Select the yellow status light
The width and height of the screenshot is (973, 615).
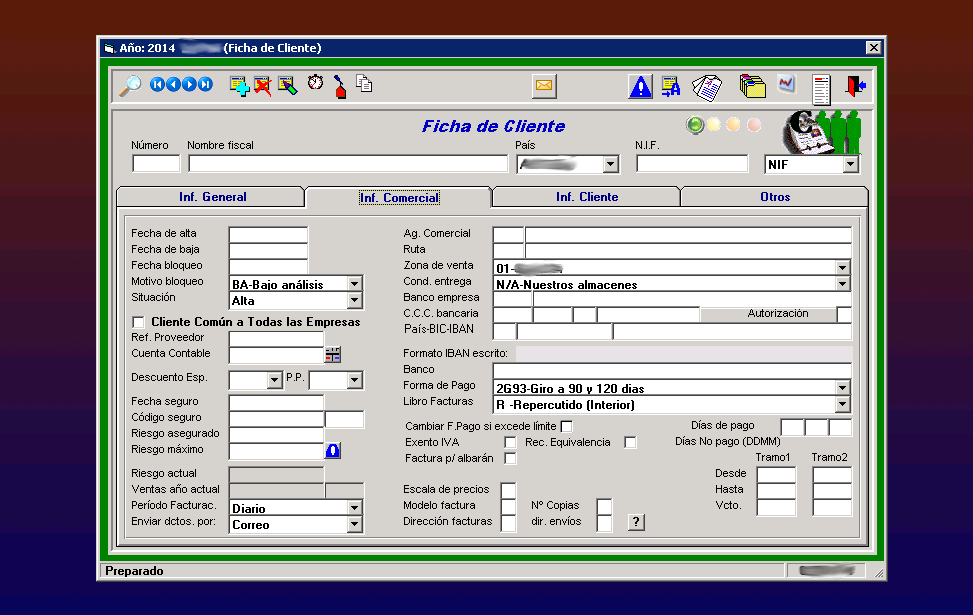click(x=714, y=125)
